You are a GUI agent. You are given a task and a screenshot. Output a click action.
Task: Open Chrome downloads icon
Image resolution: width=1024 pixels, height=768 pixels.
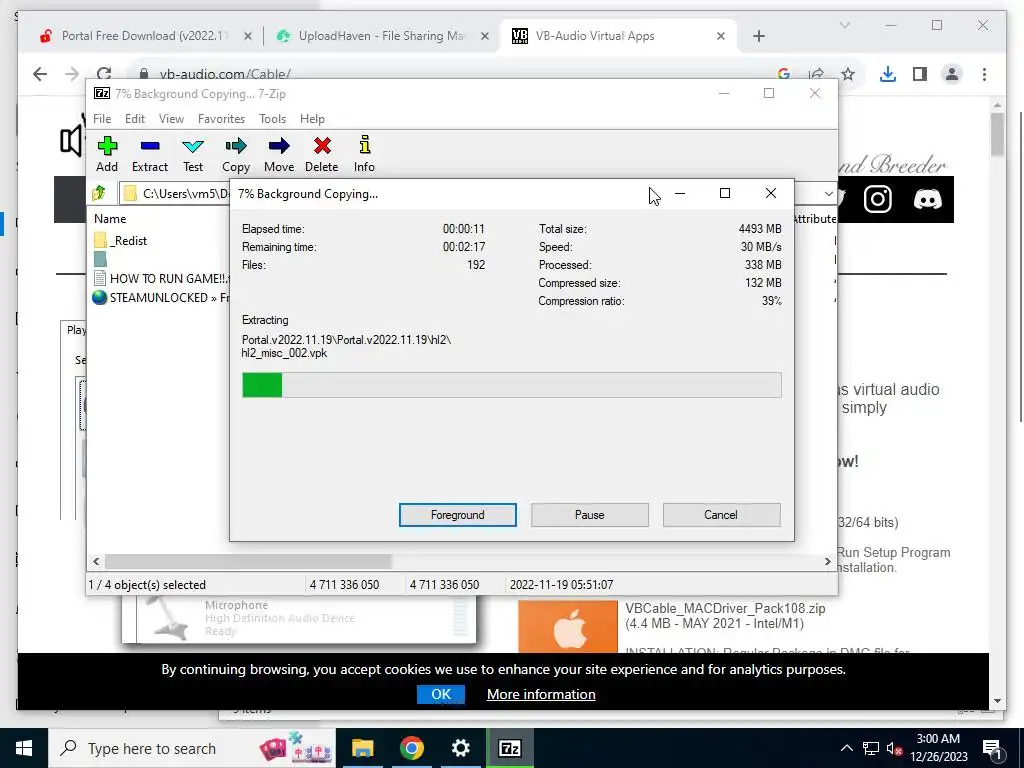[x=888, y=74]
